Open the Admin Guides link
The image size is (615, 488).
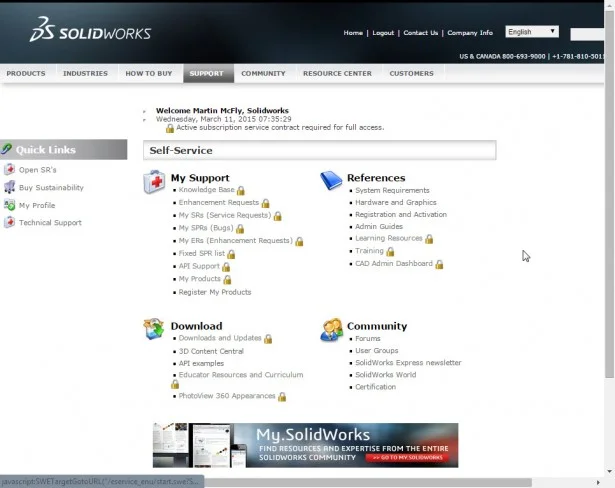379,226
